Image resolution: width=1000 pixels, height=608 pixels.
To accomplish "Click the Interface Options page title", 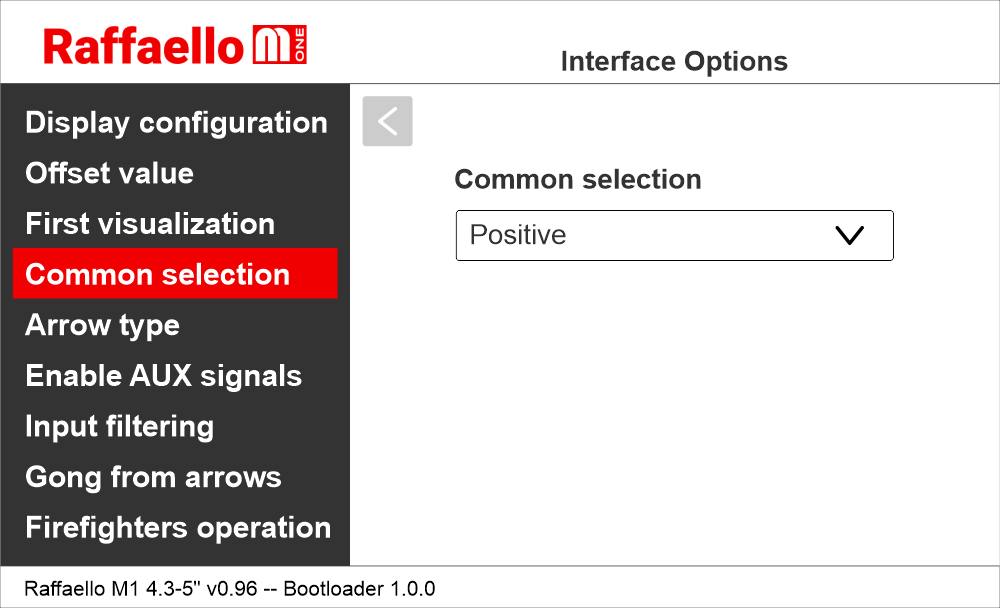I will (674, 62).
